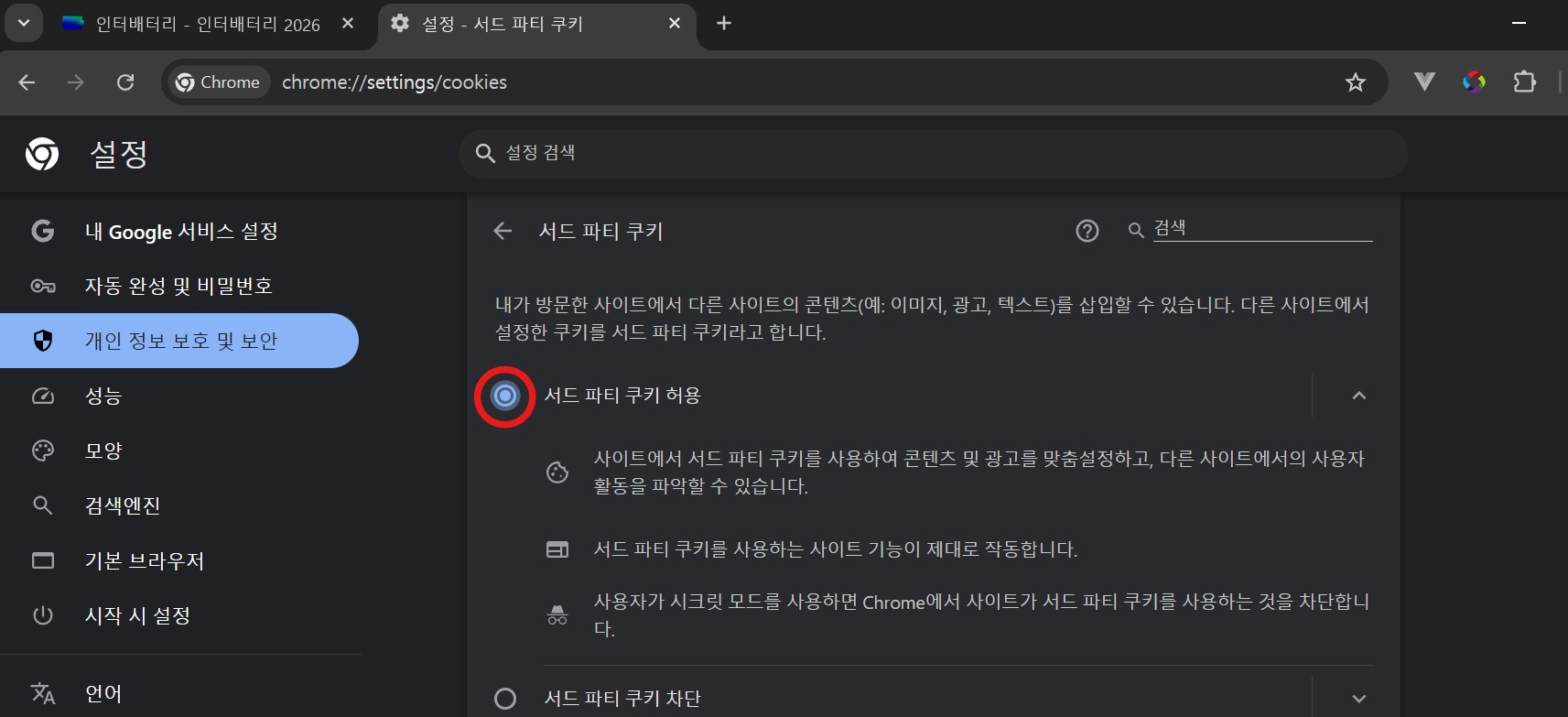The image size is (1568, 717).
Task: Select 서드 파티 쿠키 차단 radio button
Action: pyautogui.click(x=504, y=699)
